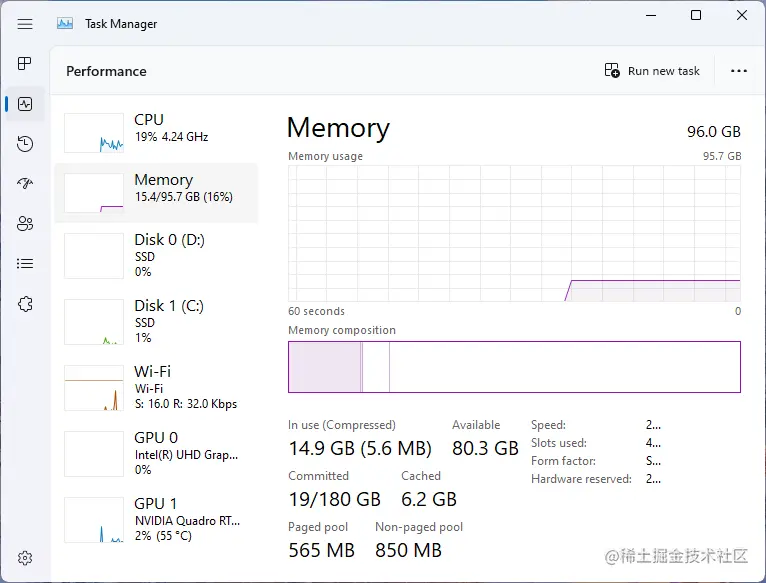Open the Users page icon
This screenshot has height=583, width=766.
[x=25, y=224]
